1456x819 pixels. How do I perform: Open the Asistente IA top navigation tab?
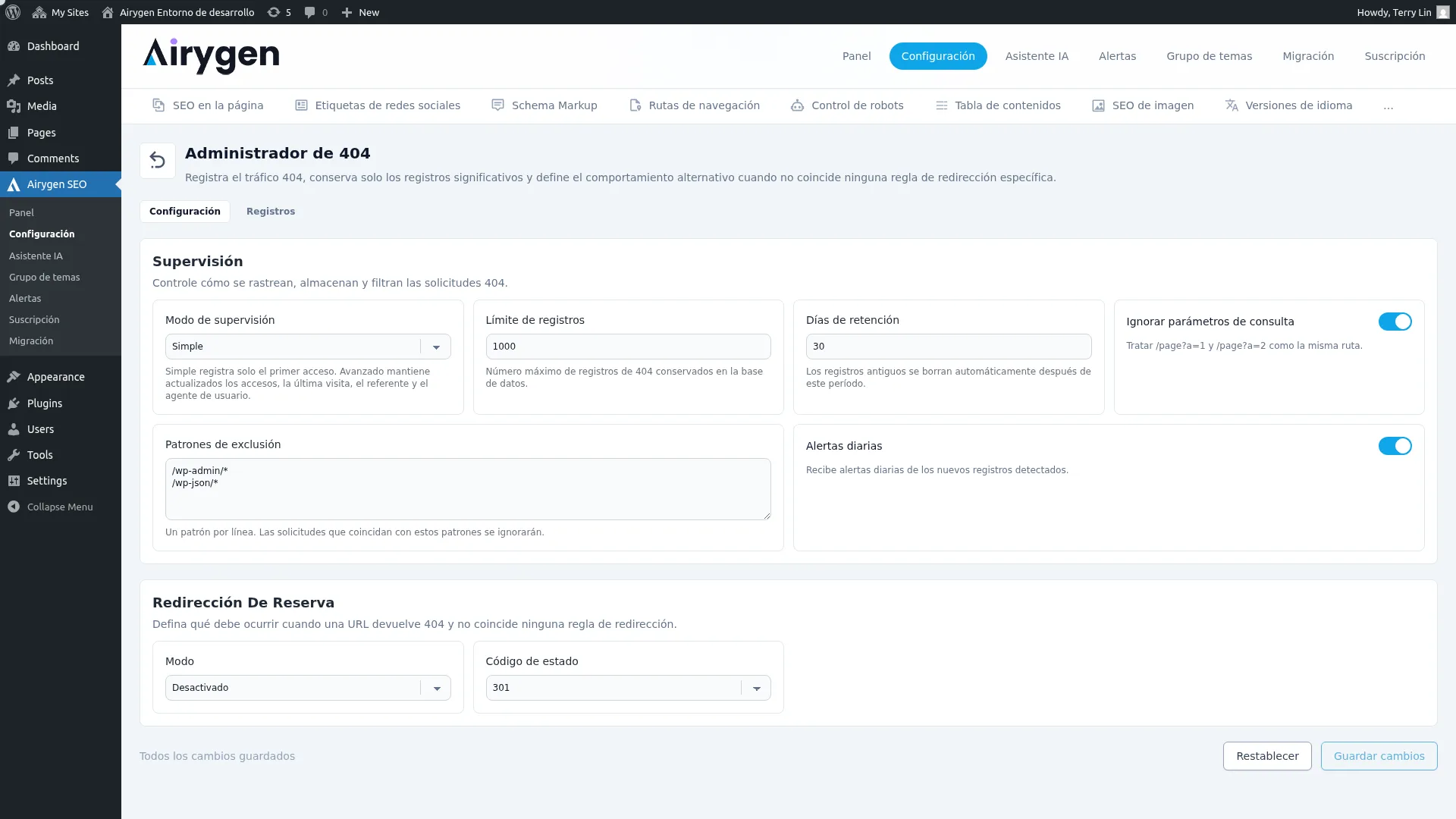[1037, 56]
